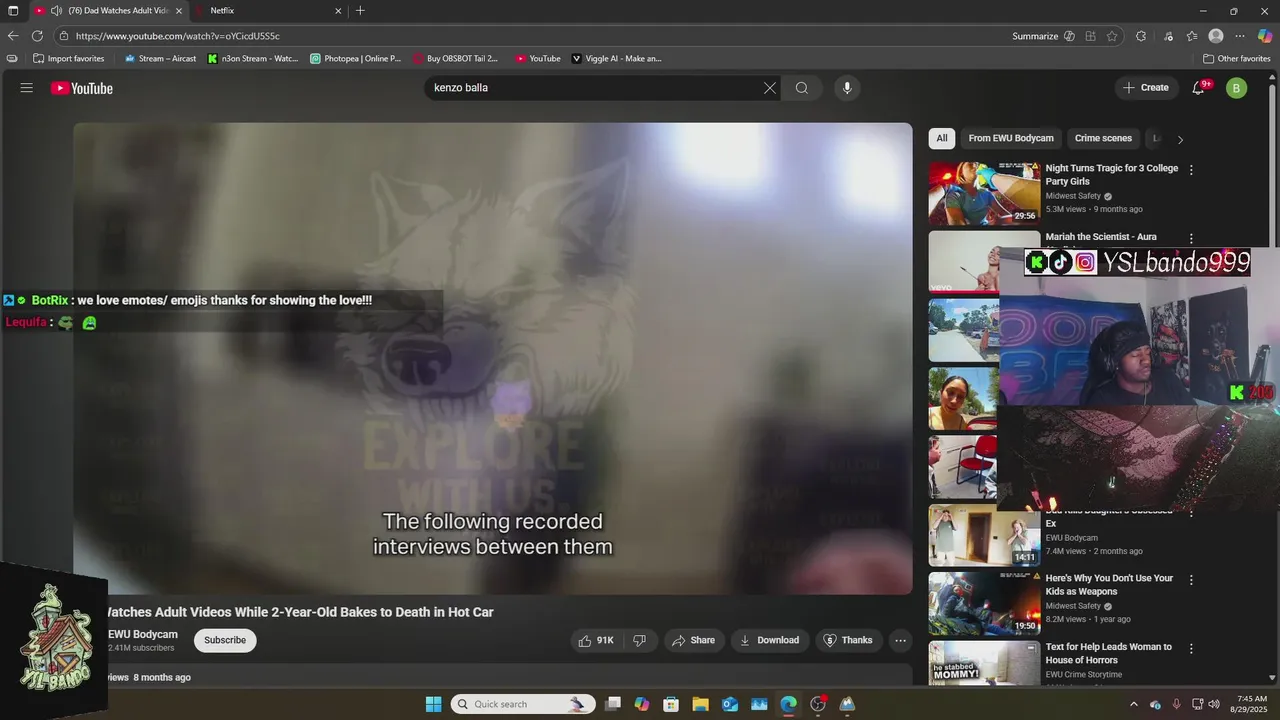The image size is (1280, 720).
Task: Open Night Turns Tragic video thumbnail
Action: pyautogui.click(x=984, y=194)
